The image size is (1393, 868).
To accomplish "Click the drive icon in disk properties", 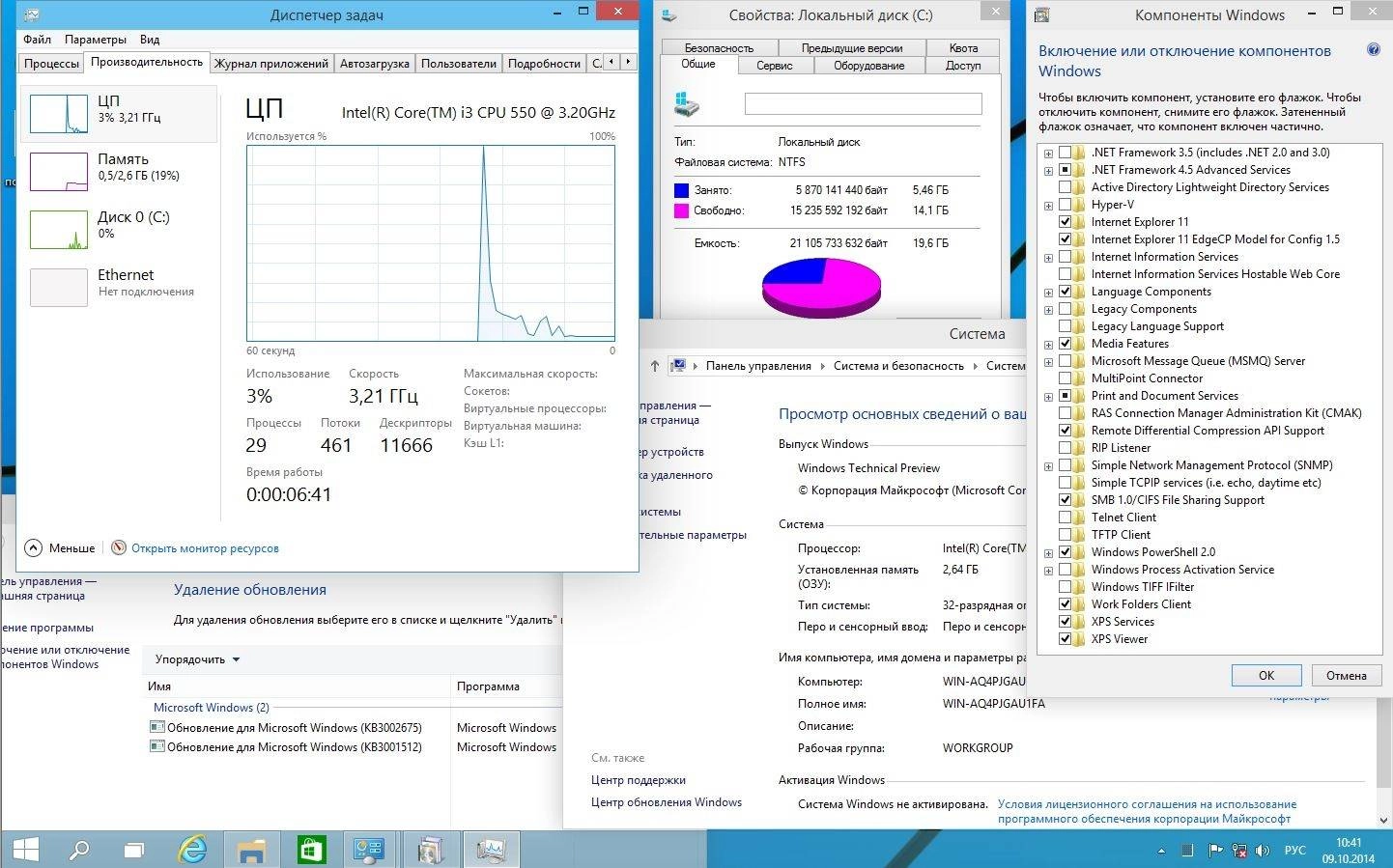I will click(x=687, y=104).
